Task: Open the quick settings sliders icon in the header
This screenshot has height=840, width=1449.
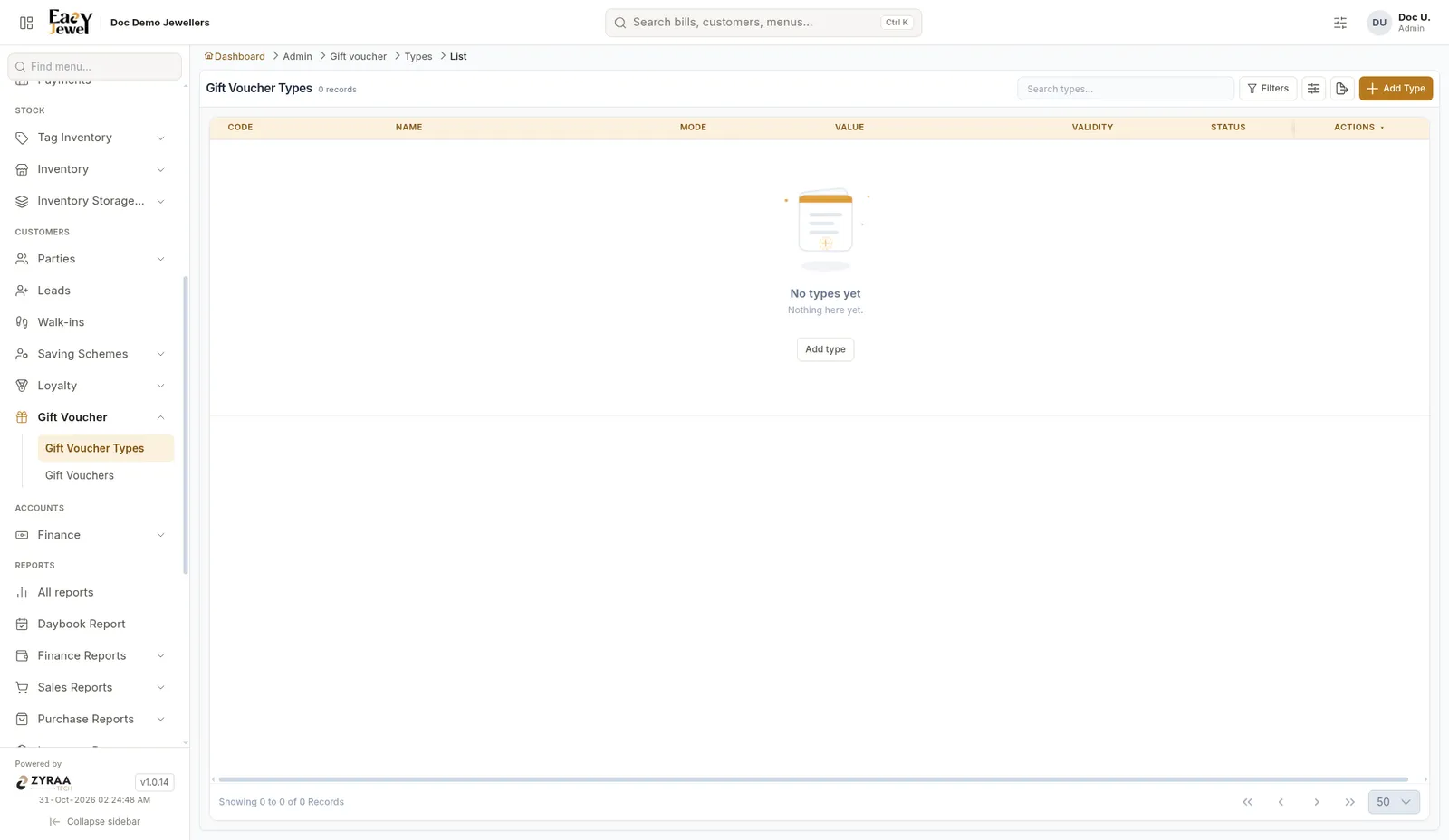Action: (1340, 23)
